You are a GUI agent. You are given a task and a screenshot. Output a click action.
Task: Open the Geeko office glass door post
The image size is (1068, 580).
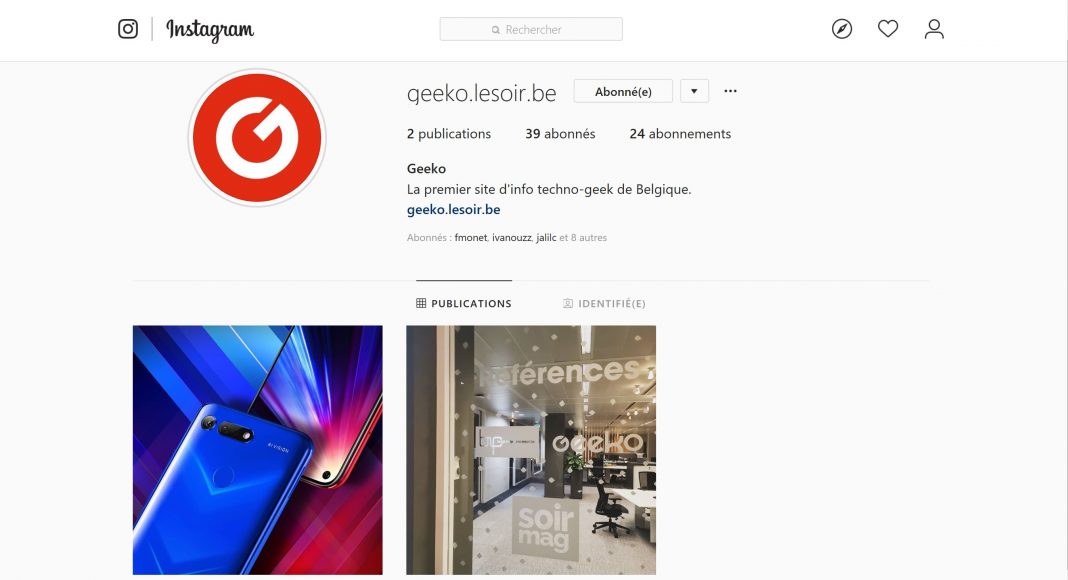point(531,450)
